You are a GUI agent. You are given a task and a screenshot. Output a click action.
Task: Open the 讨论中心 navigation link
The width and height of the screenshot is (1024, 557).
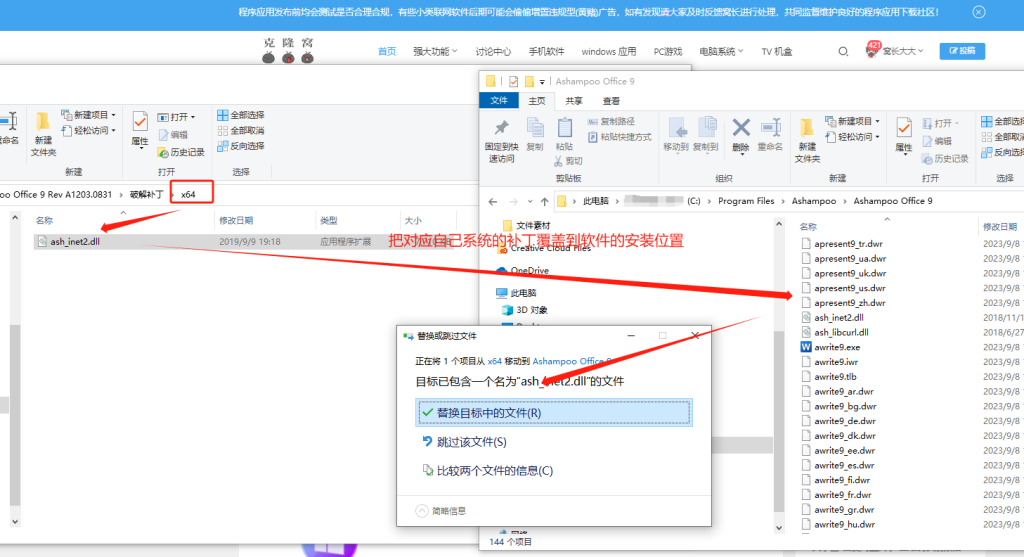[x=493, y=51]
